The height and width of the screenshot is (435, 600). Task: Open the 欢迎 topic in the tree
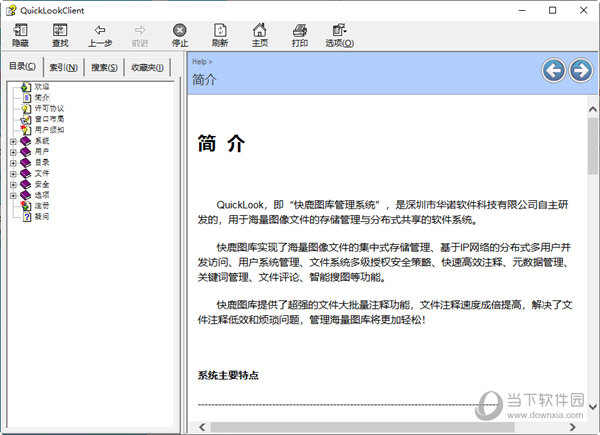42,87
